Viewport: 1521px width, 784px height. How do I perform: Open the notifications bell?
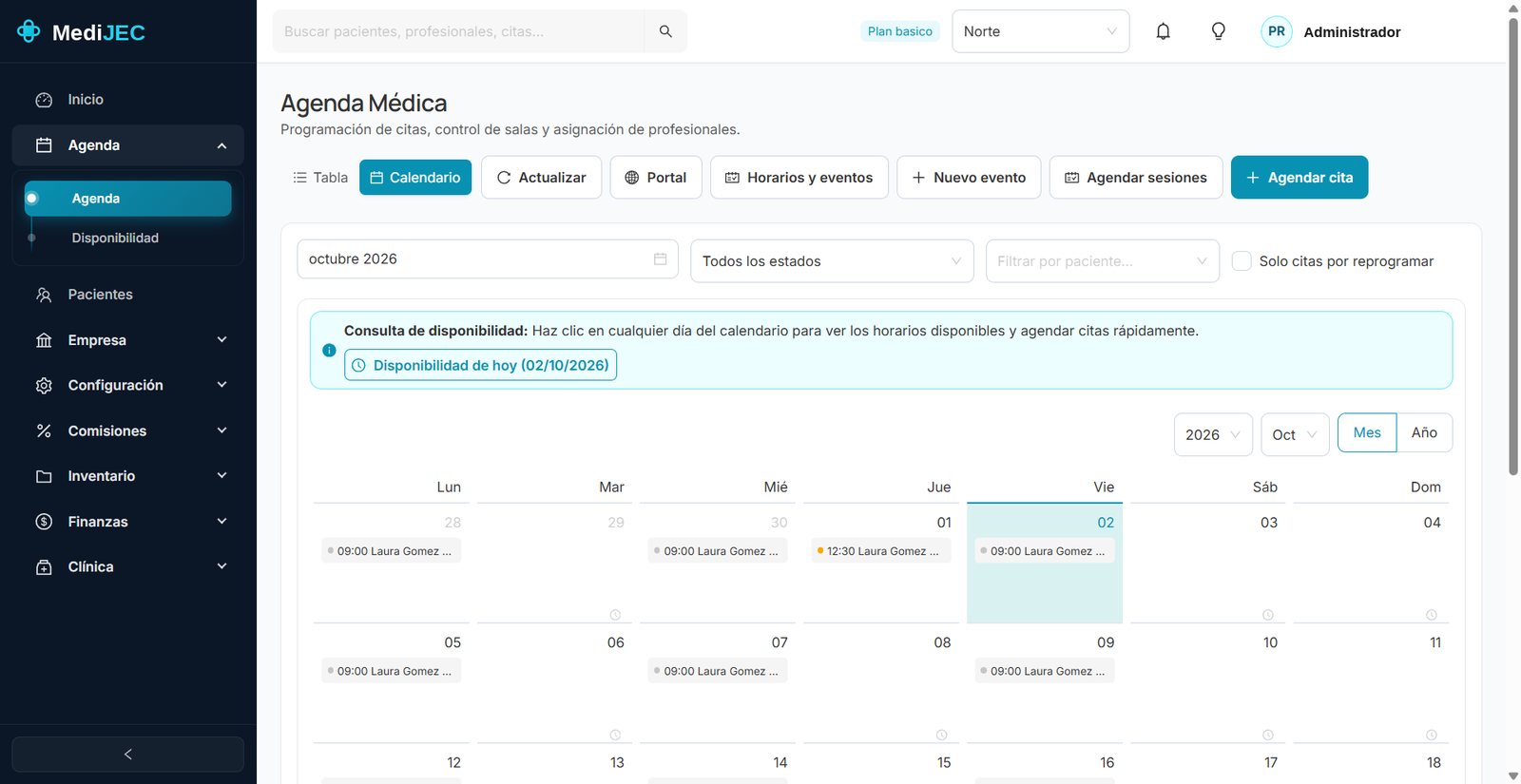click(x=1163, y=31)
